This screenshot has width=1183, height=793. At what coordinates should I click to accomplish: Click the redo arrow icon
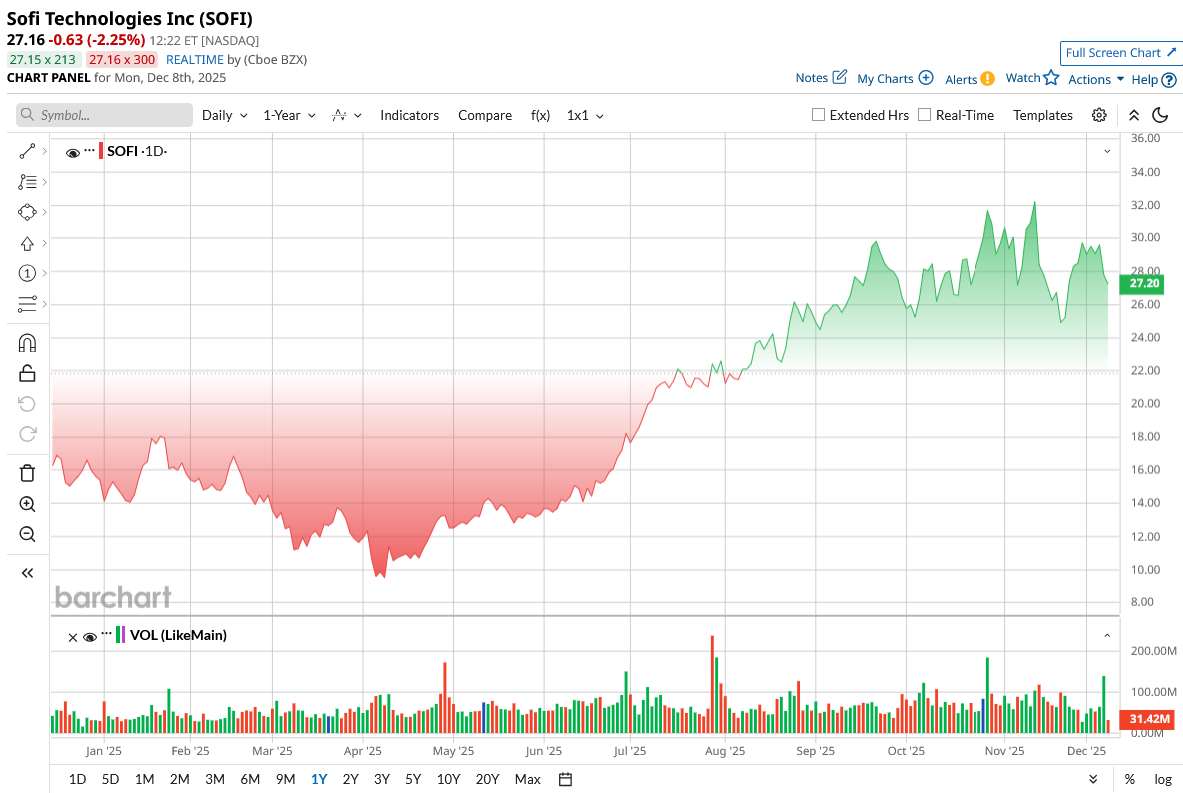[27, 434]
